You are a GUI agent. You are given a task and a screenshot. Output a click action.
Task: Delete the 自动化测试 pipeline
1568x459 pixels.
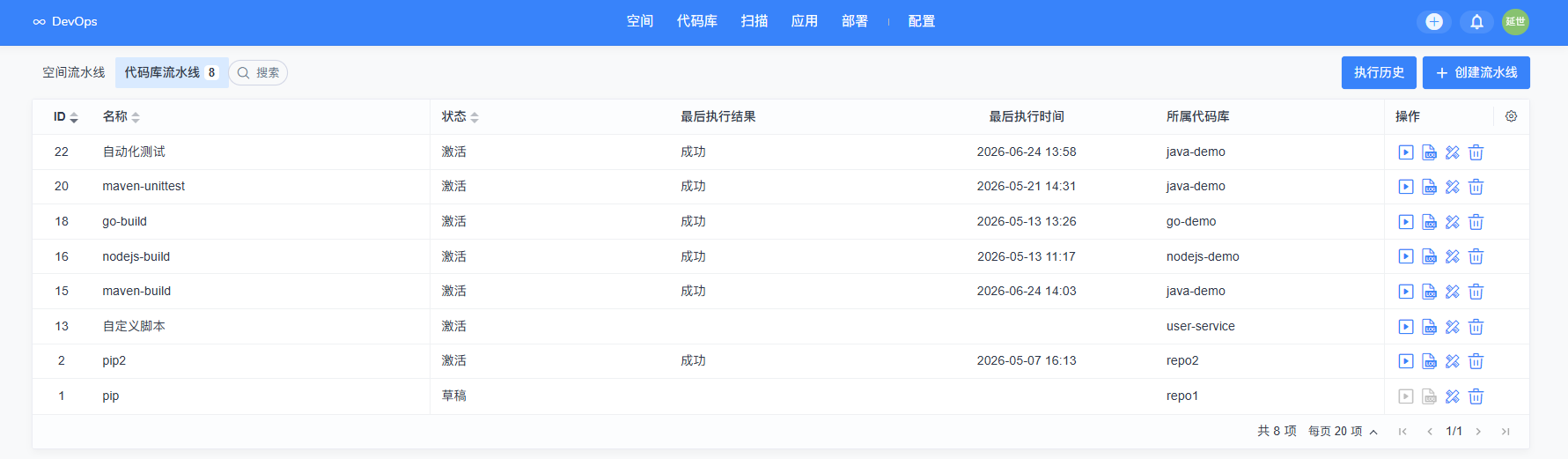(x=1476, y=152)
